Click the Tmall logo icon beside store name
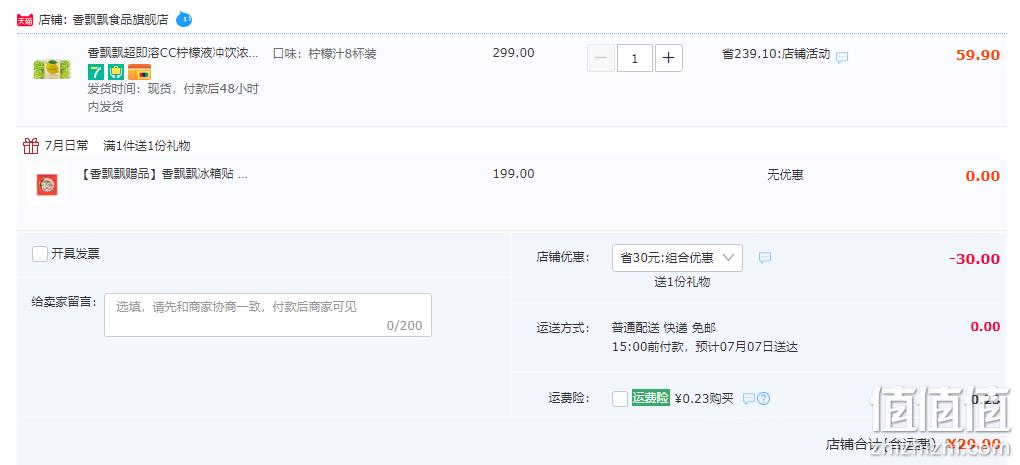Image resolution: width=1020 pixels, height=465 pixels. [25, 20]
